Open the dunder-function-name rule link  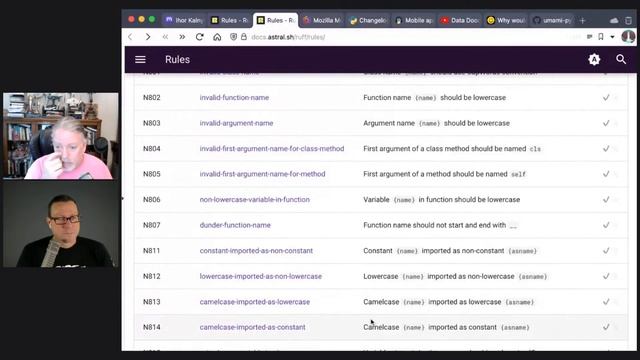tap(235, 225)
